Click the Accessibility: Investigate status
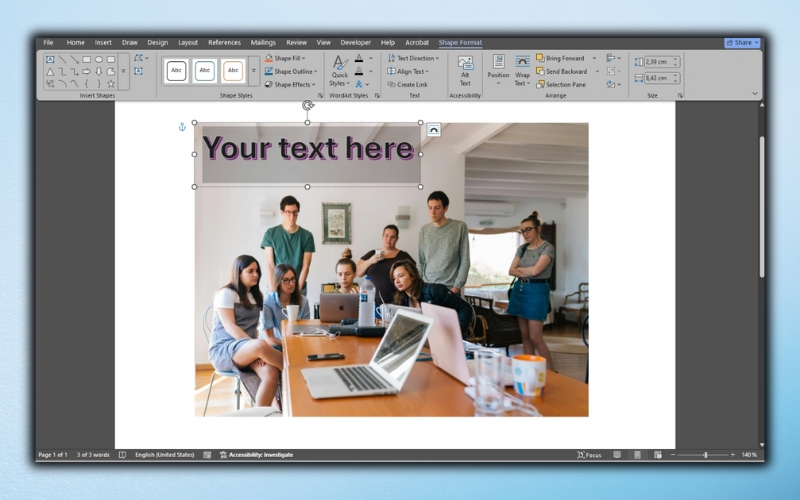Image resolution: width=800 pixels, height=500 pixels. tap(257, 455)
